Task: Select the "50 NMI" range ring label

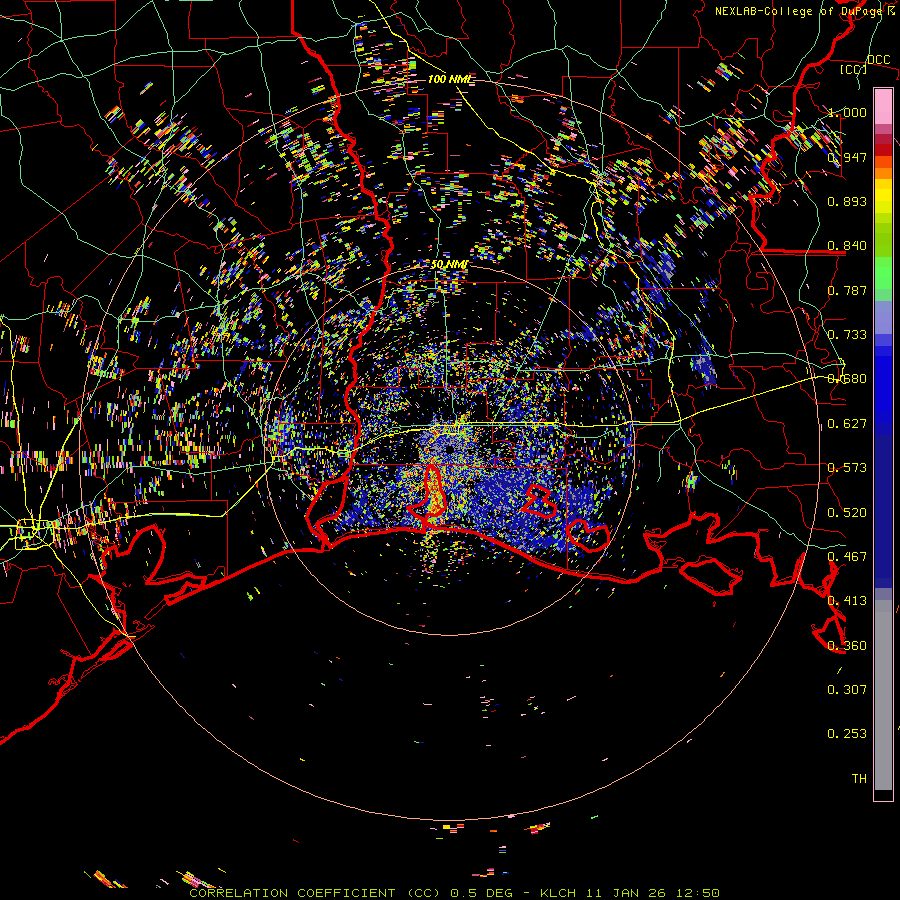Action: click(449, 264)
